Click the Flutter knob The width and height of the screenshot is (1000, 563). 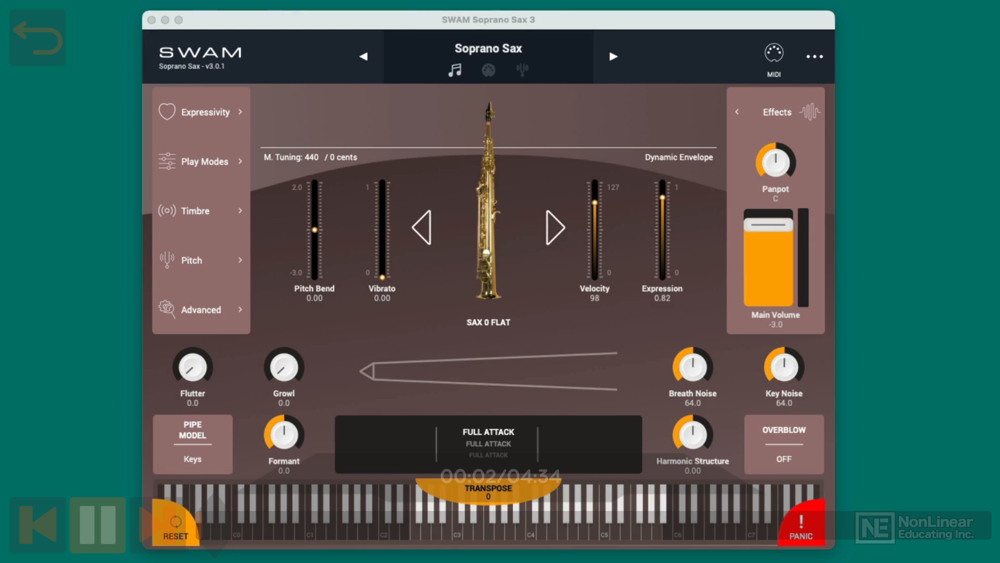point(193,367)
